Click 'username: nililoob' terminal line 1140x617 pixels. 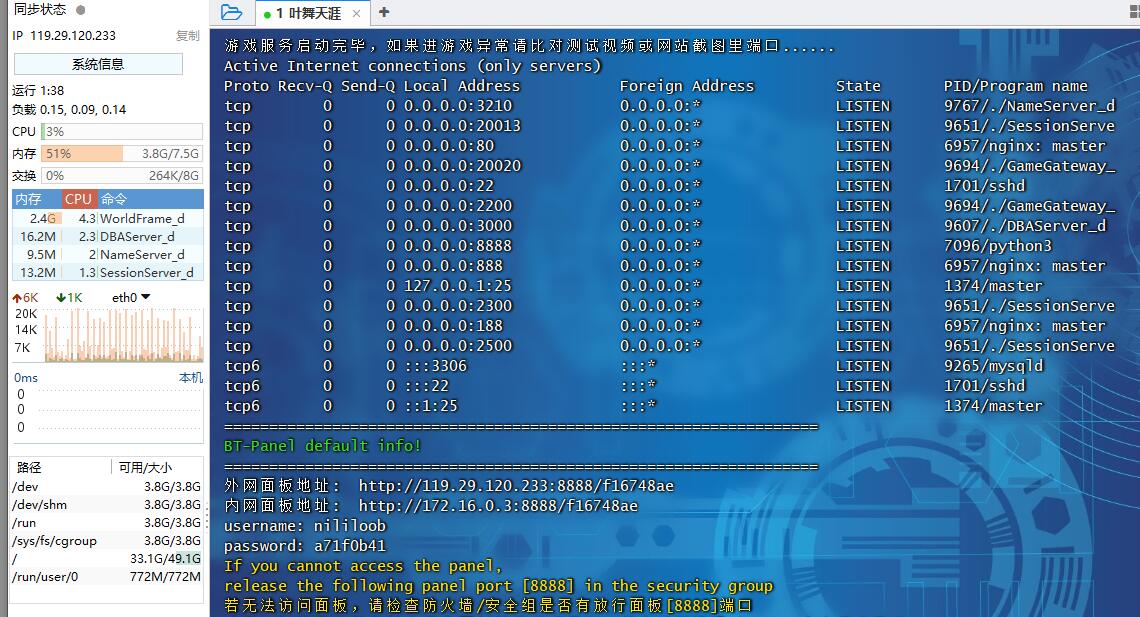tap(305, 525)
